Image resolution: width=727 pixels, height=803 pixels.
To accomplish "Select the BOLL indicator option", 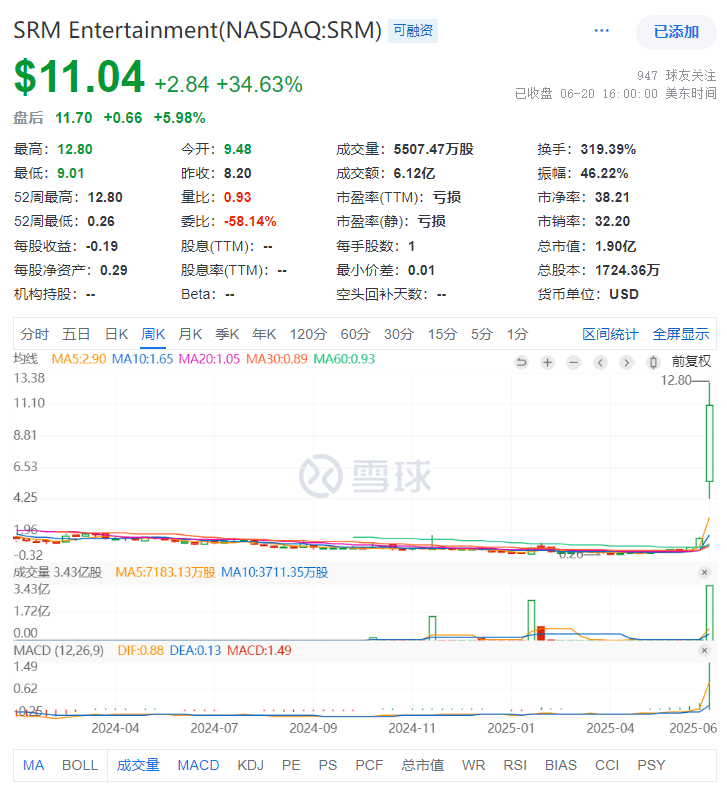I will click(80, 765).
